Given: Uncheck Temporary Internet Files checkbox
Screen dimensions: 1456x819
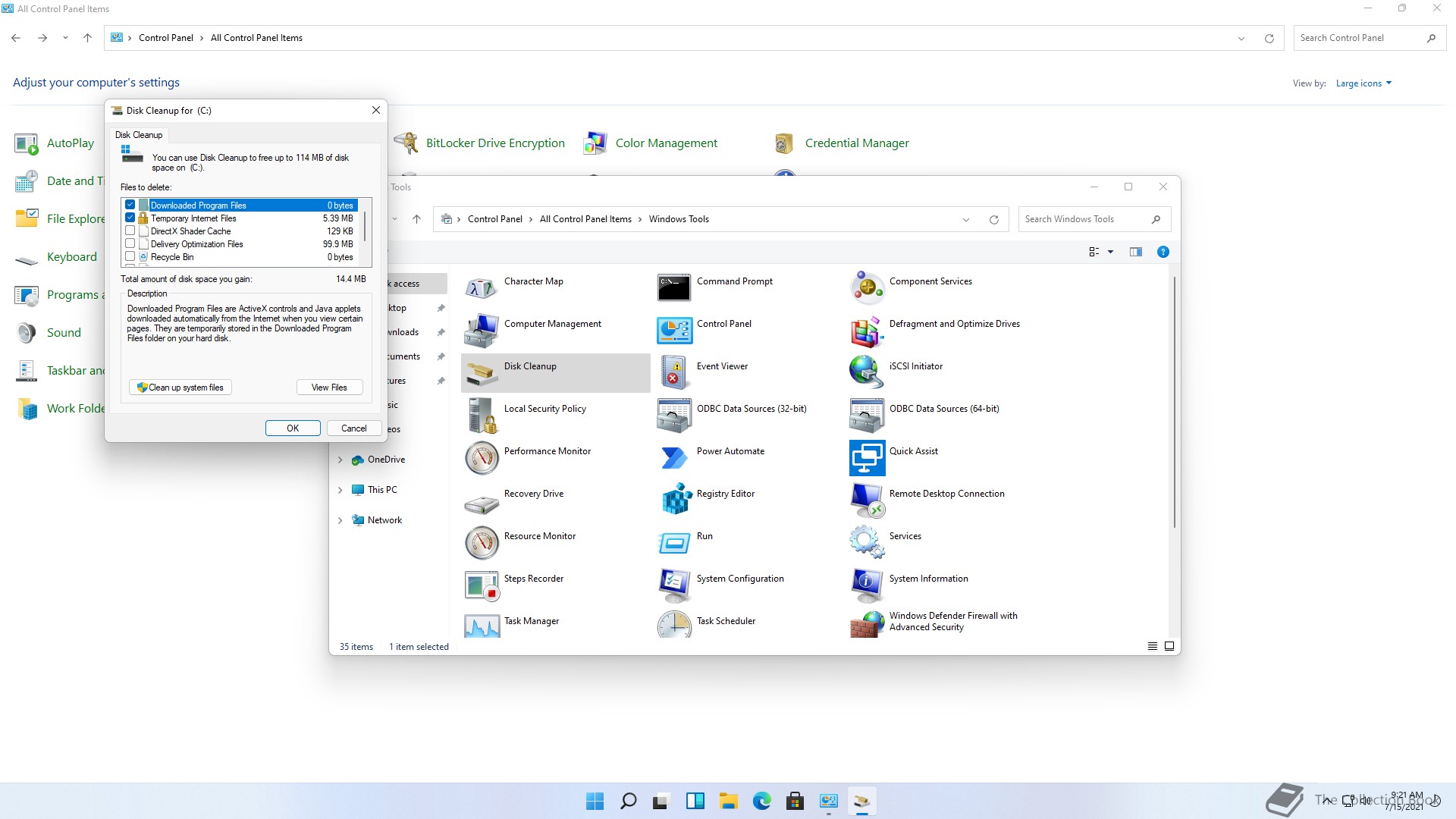Looking at the screenshot, I should tap(130, 218).
